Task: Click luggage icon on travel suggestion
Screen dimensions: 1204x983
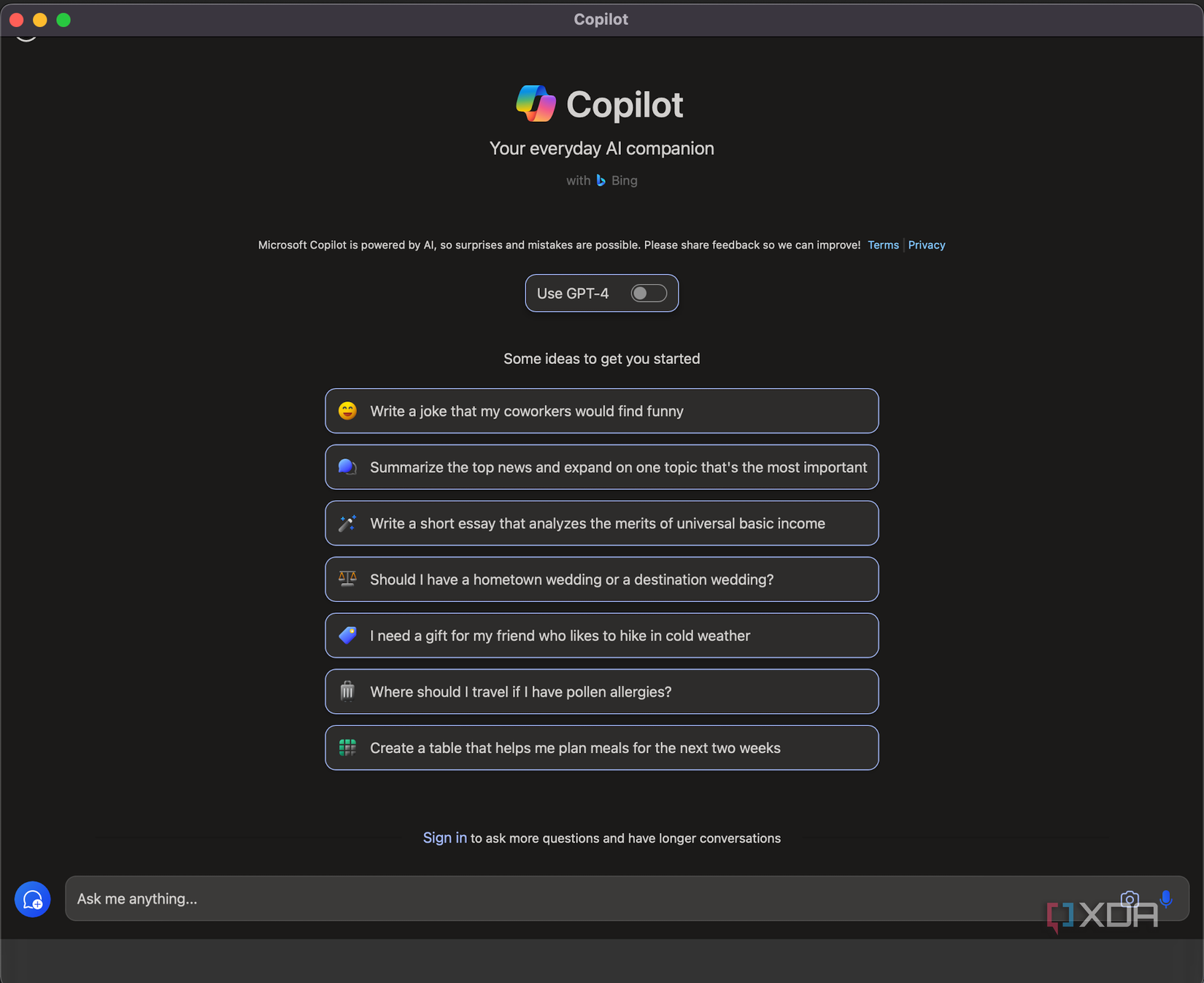Action: (x=347, y=692)
